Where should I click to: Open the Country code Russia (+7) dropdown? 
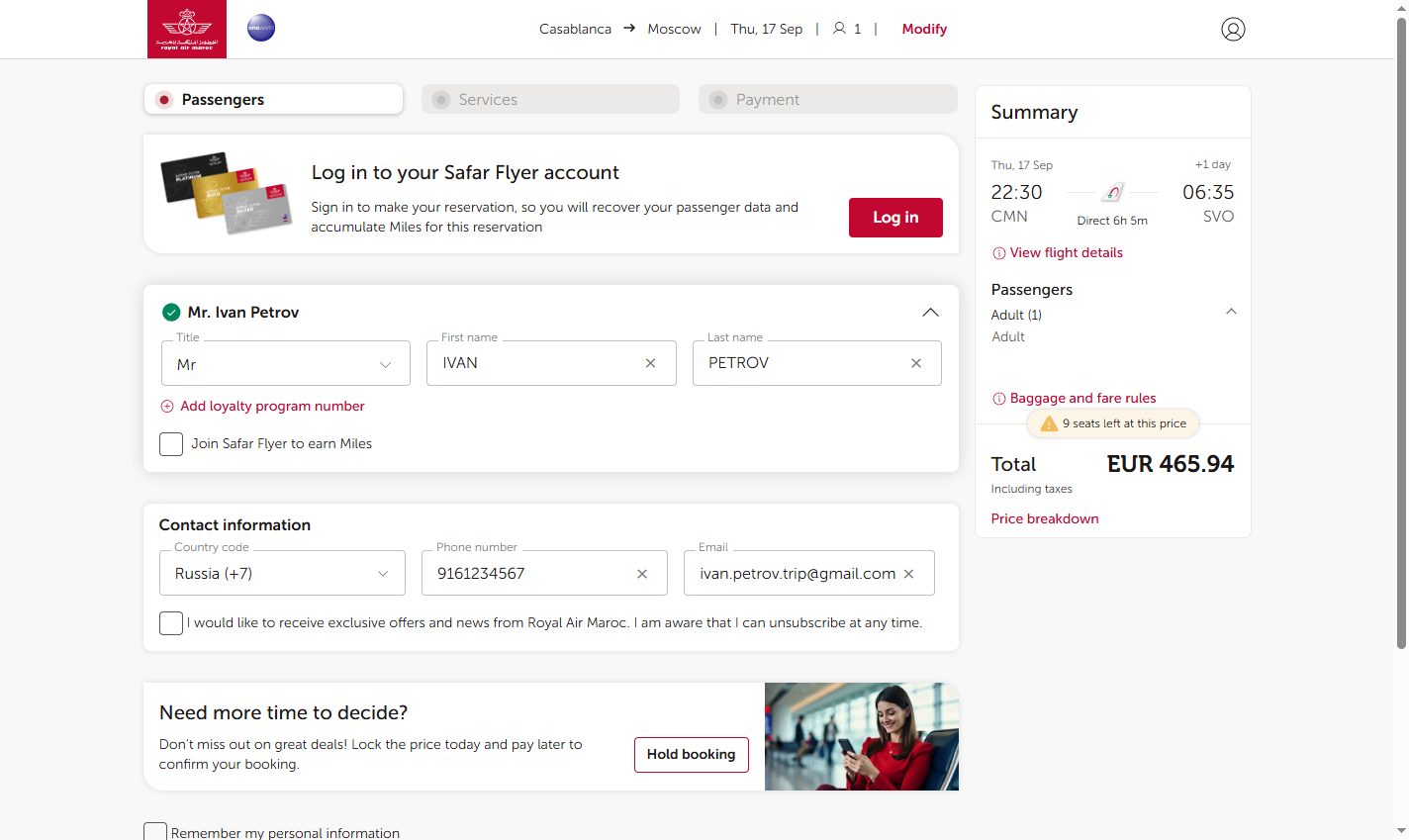pyautogui.click(x=282, y=573)
